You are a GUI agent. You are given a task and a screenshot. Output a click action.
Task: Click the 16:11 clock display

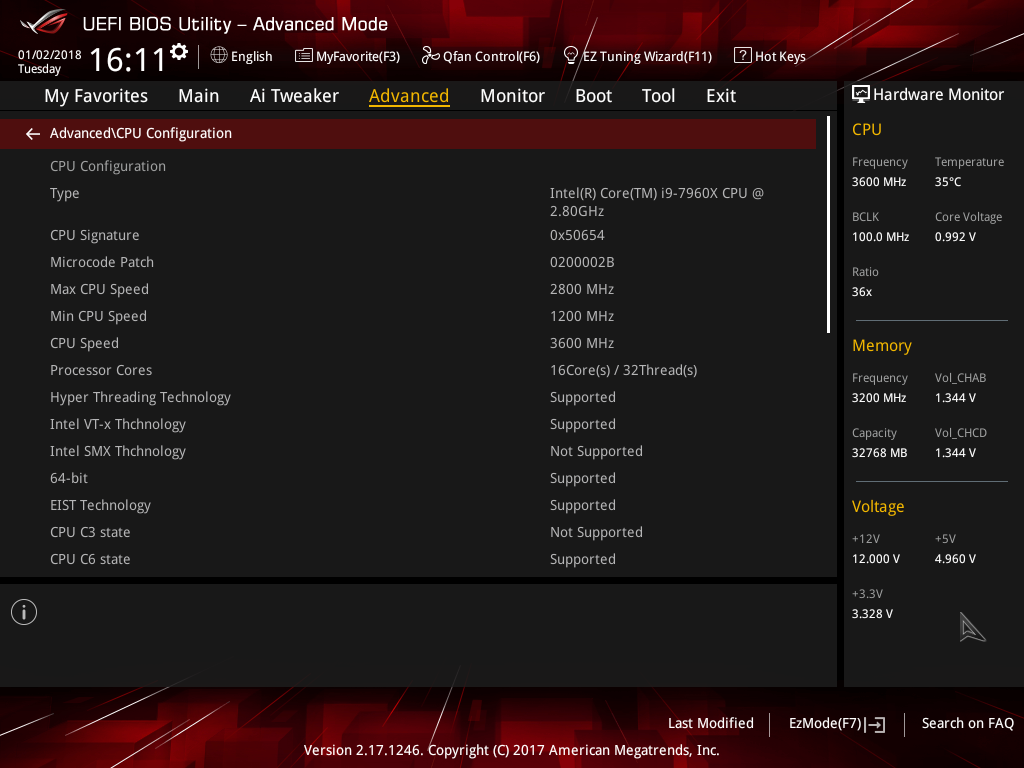(x=127, y=60)
